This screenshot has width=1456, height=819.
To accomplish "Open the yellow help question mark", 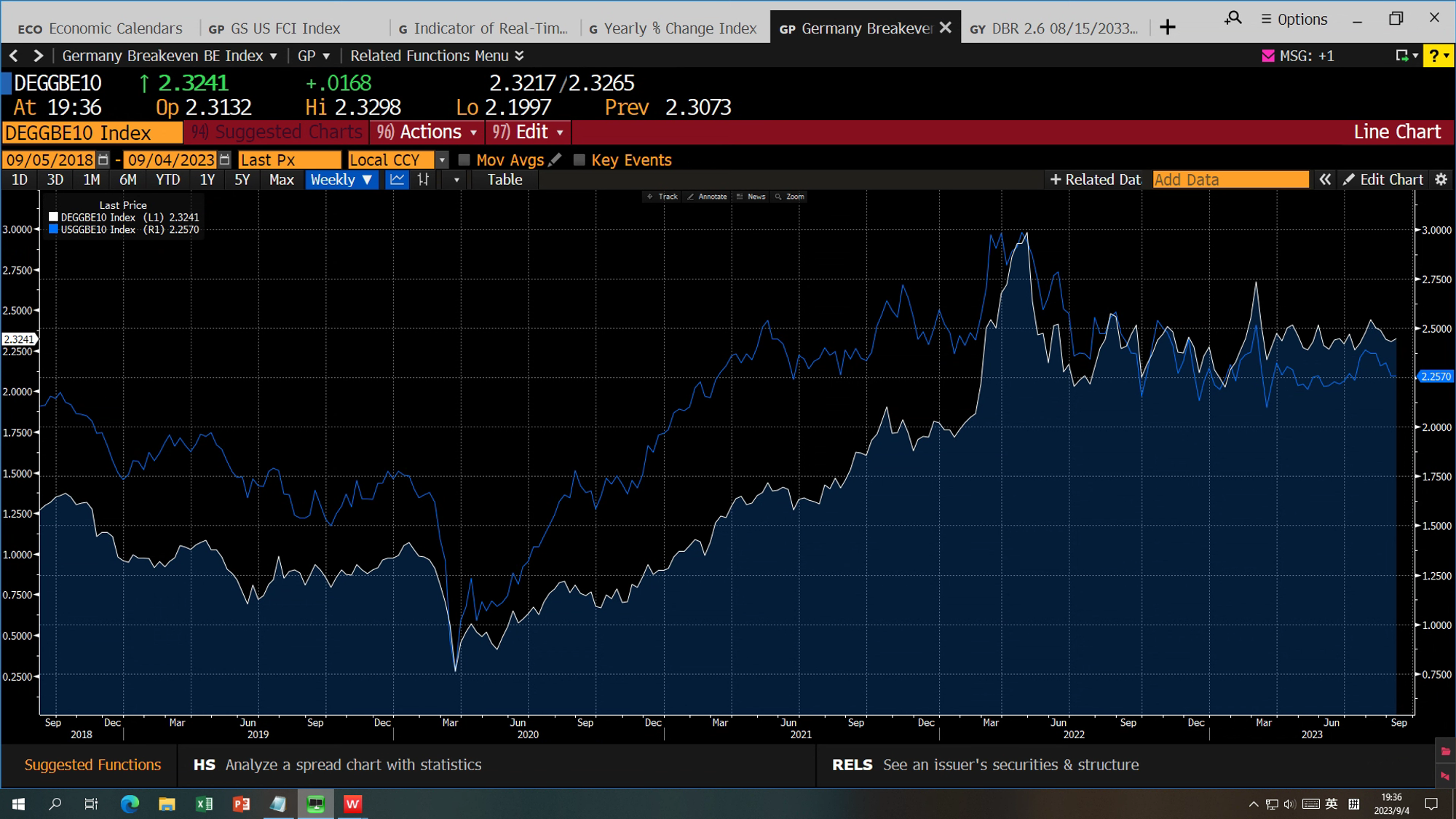I will tap(1434, 56).
